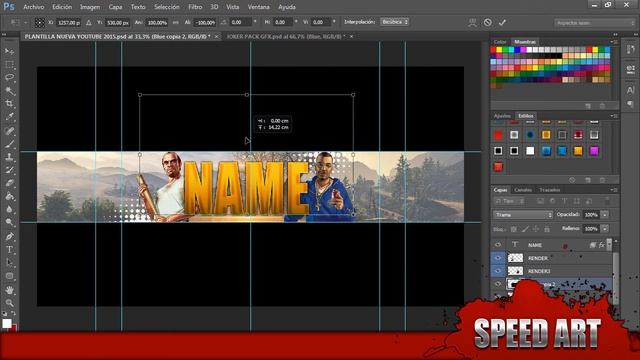The image size is (640, 360).
Task: Switch to the Ajustes panel tab
Action: 502,116
